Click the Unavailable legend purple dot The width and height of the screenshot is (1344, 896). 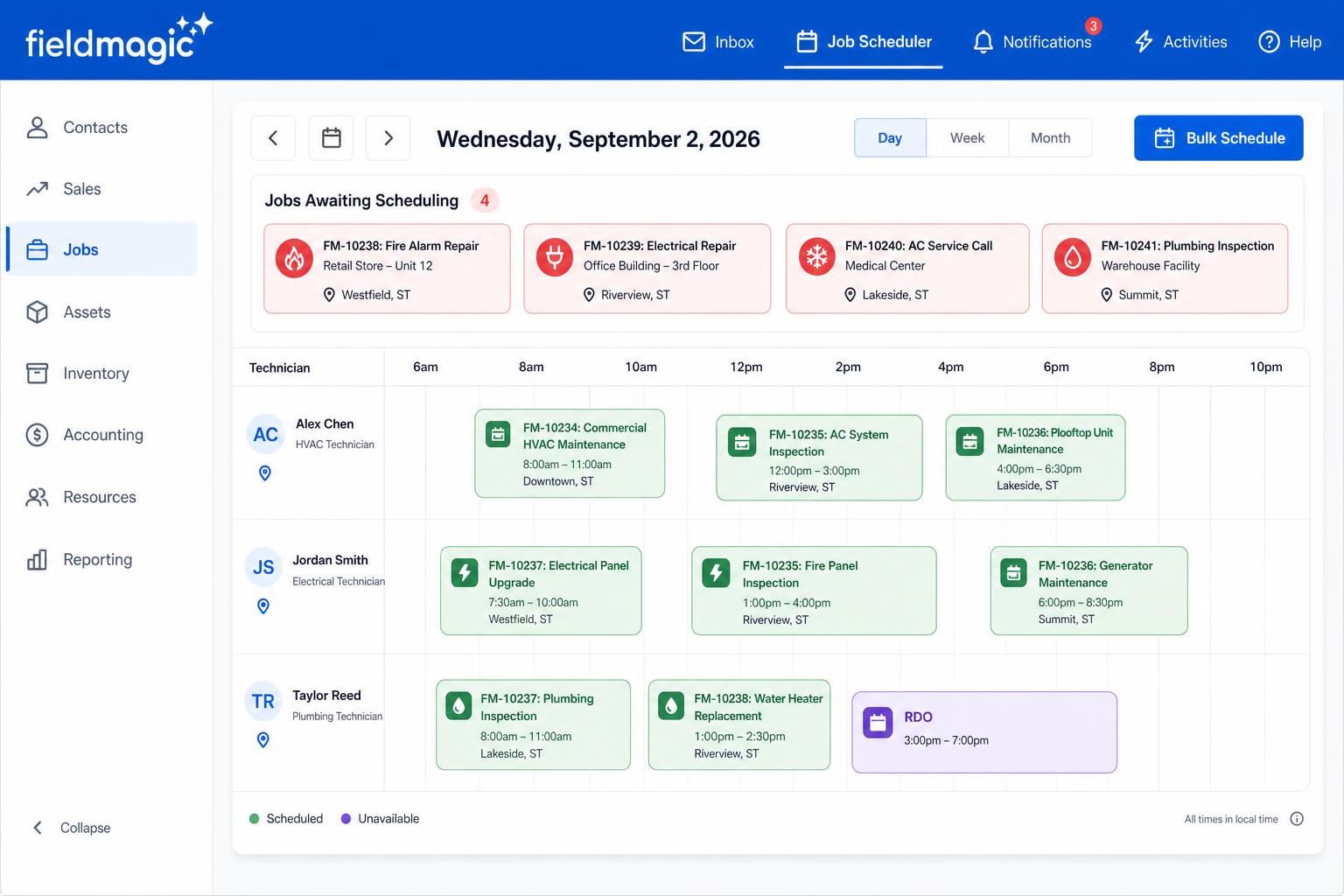[346, 819]
